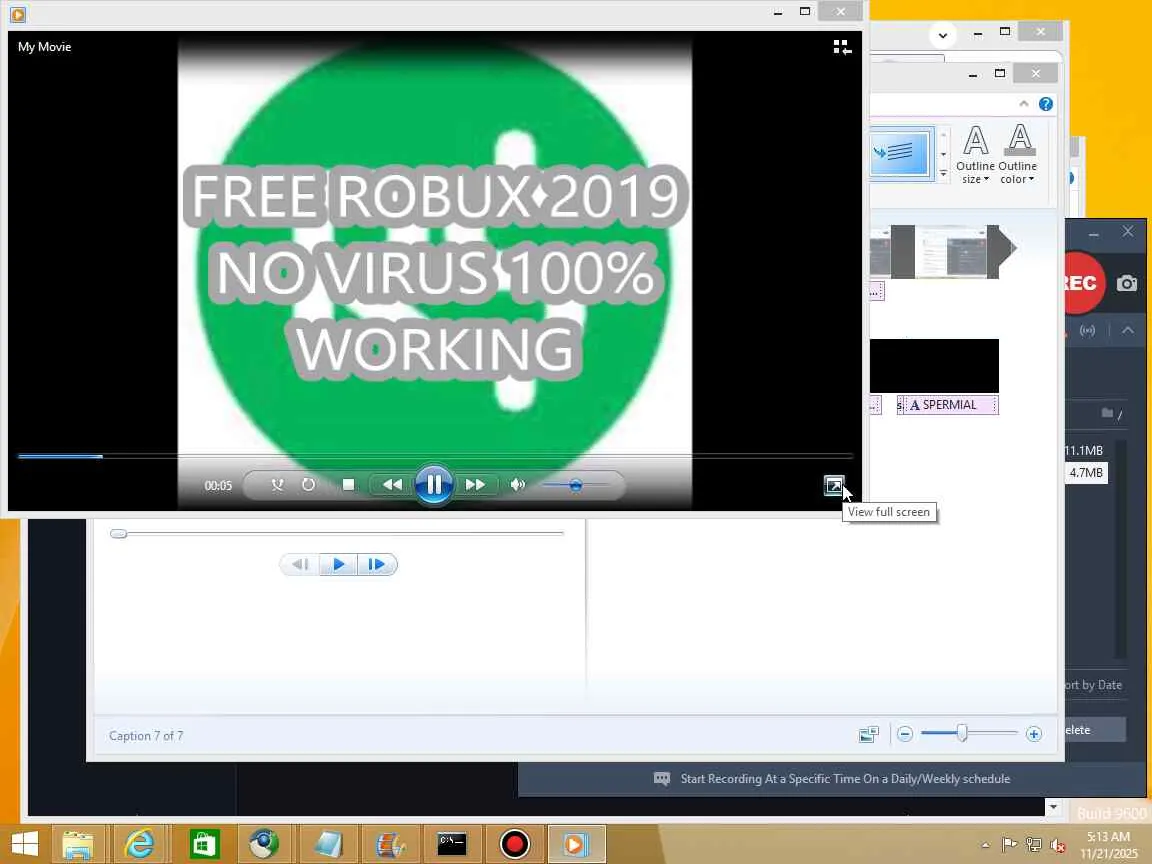Switch to the screen recorder taskbar icon
Viewport: 1152px width, 864px height.
click(x=514, y=844)
